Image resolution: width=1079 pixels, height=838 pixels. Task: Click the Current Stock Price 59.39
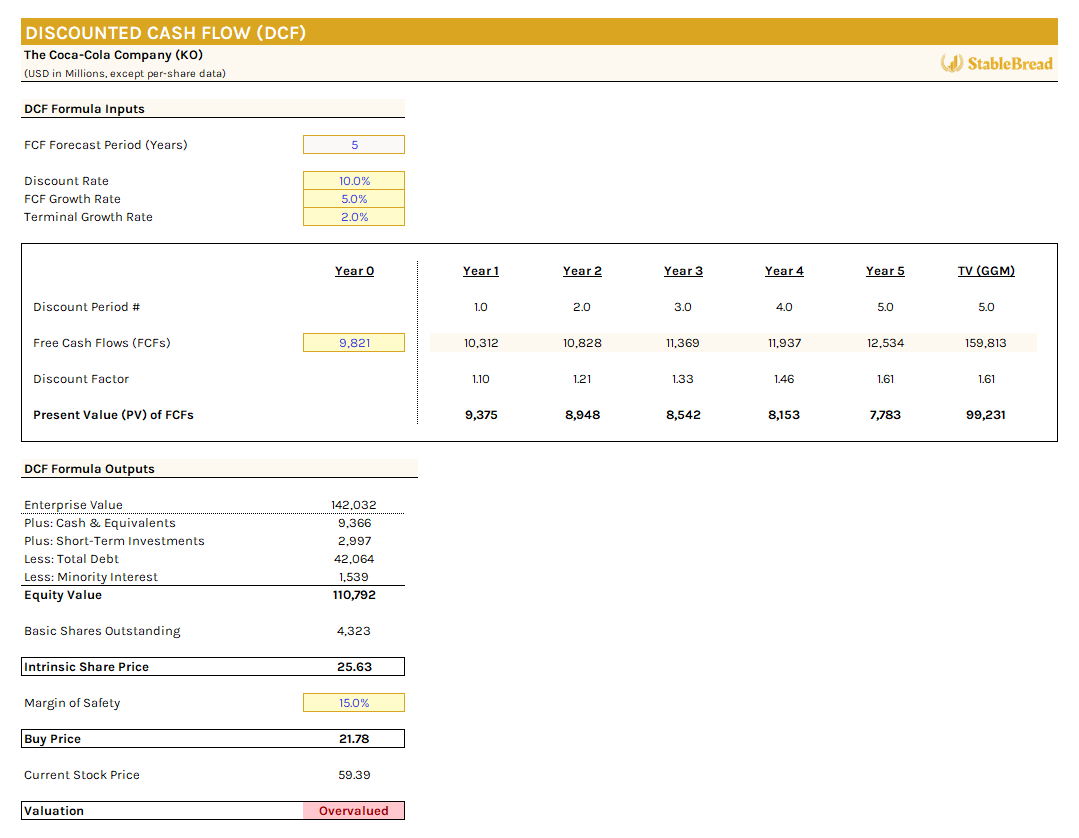click(353, 774)
